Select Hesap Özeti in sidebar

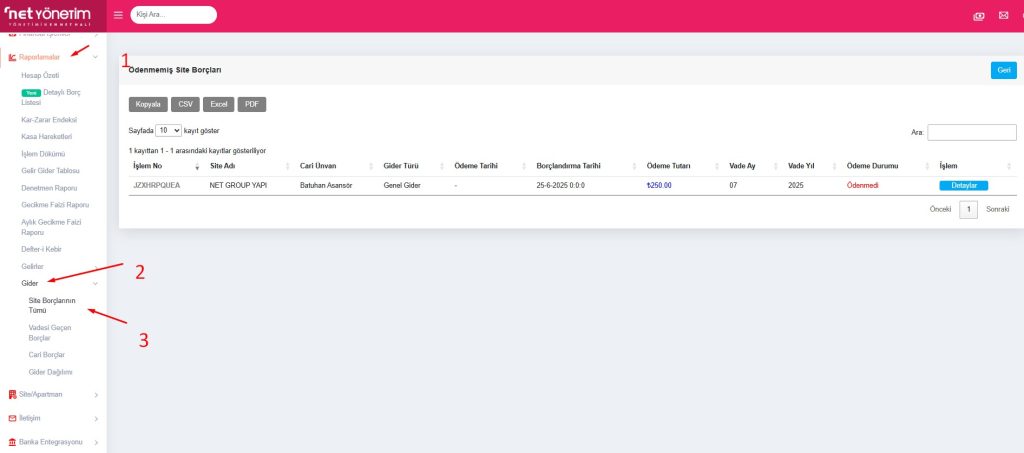[x=42, y=76]
